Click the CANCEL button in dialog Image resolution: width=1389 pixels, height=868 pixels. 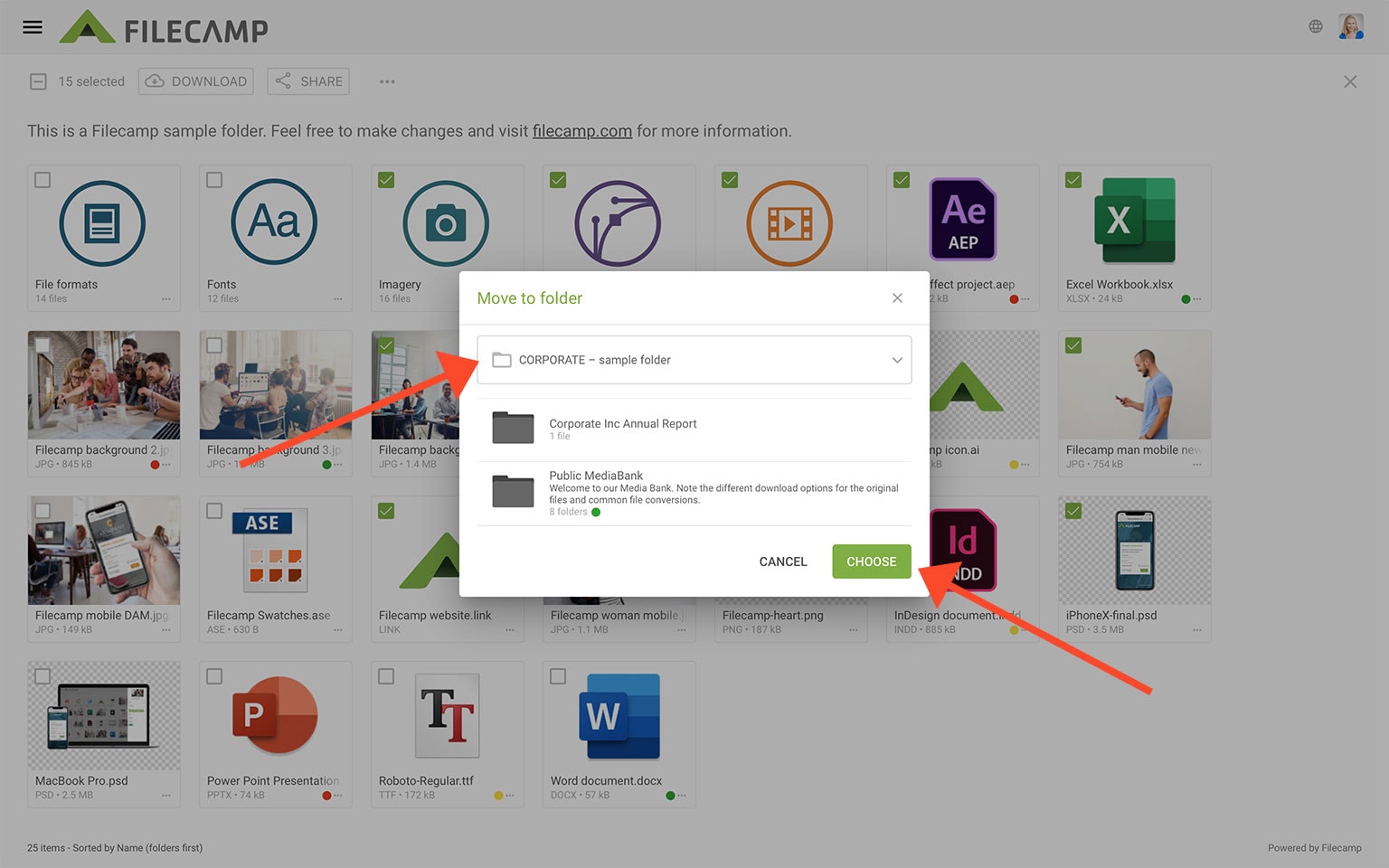tap(783, 561)
